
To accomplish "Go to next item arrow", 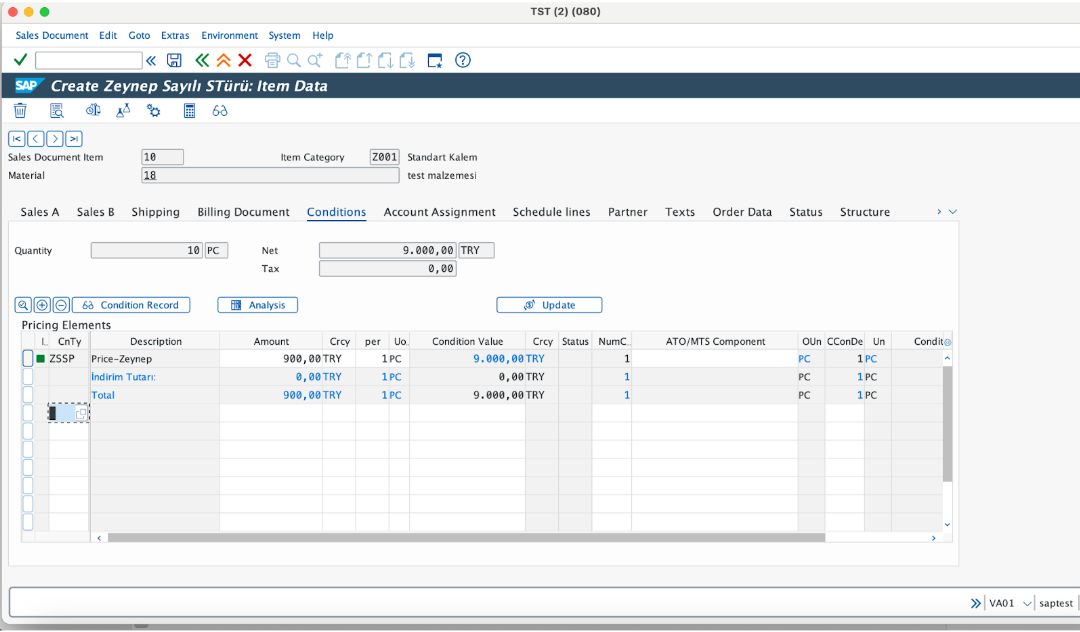I will click(55, 138).
